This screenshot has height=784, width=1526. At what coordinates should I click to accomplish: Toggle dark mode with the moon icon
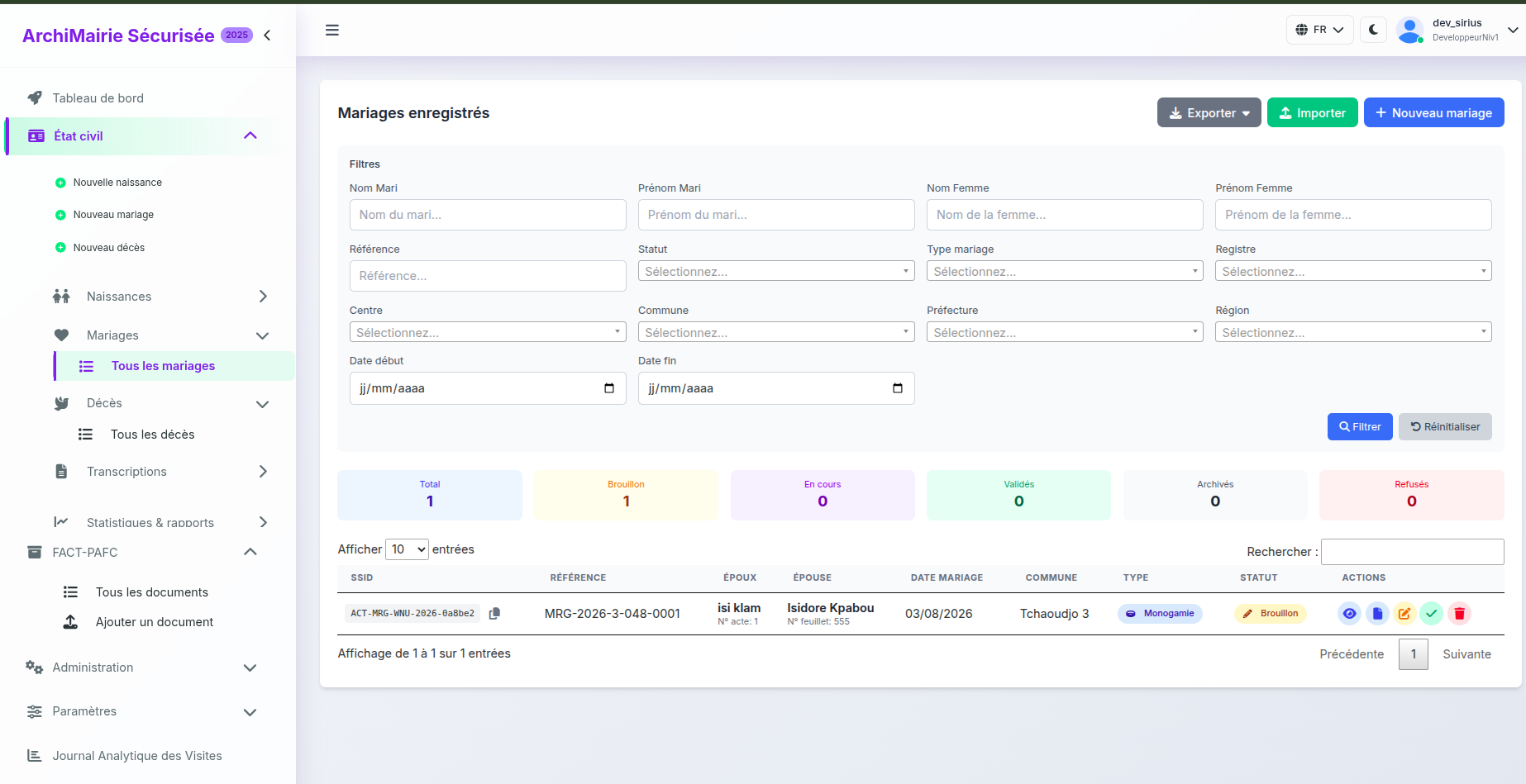(1373, 30)
